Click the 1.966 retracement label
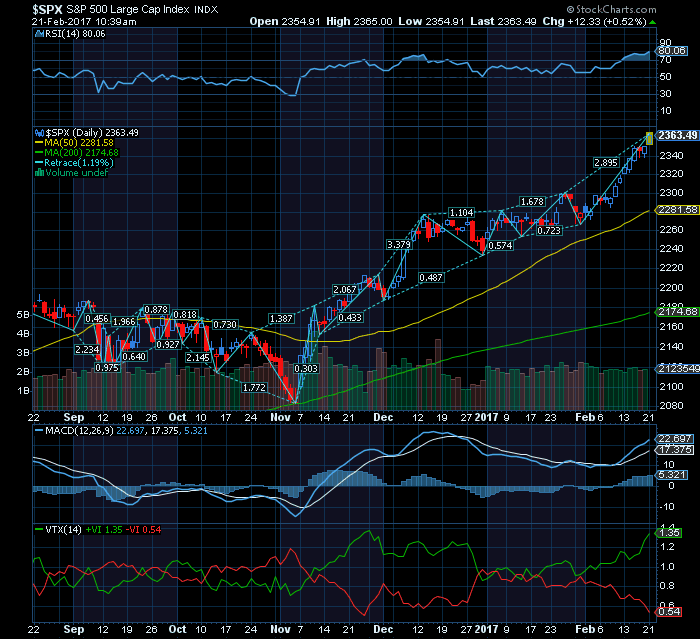This screenshot has width=700, height=639. pyautogui.click(x=124, y=322)
